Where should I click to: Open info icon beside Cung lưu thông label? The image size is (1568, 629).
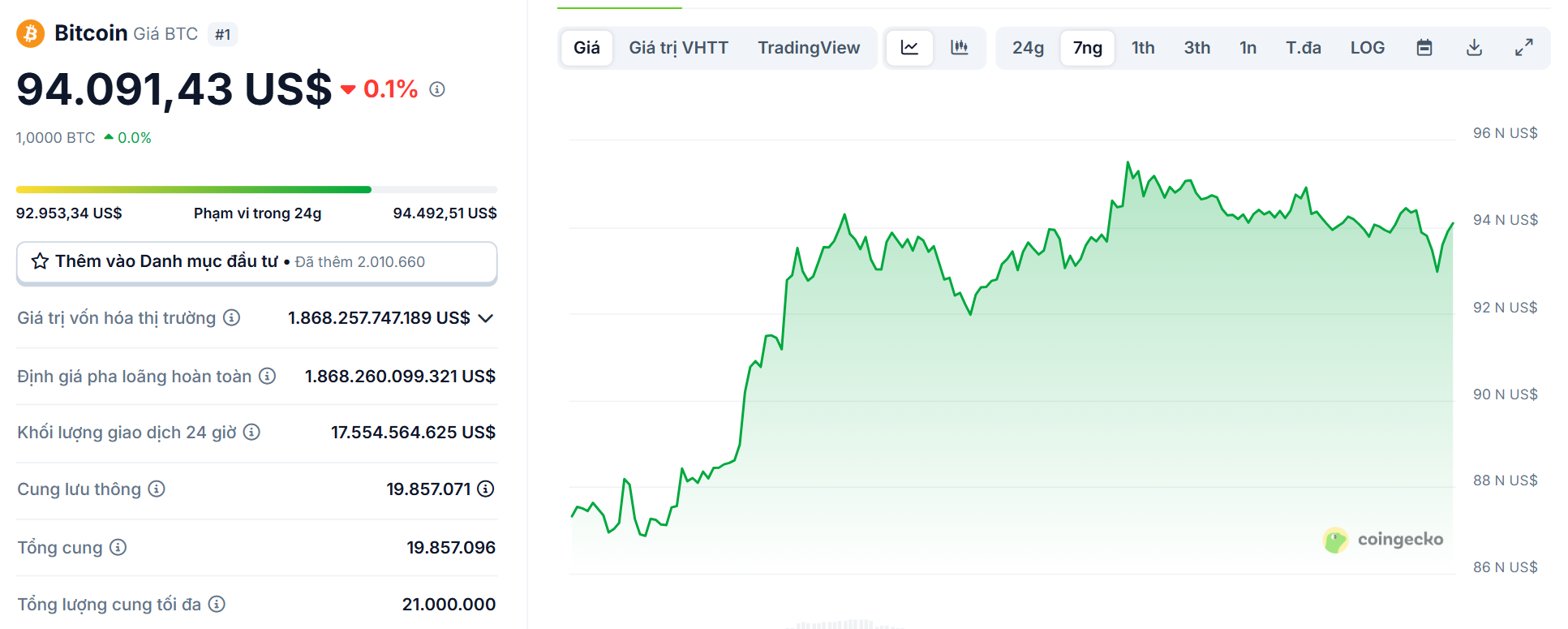tap(157, 489)
